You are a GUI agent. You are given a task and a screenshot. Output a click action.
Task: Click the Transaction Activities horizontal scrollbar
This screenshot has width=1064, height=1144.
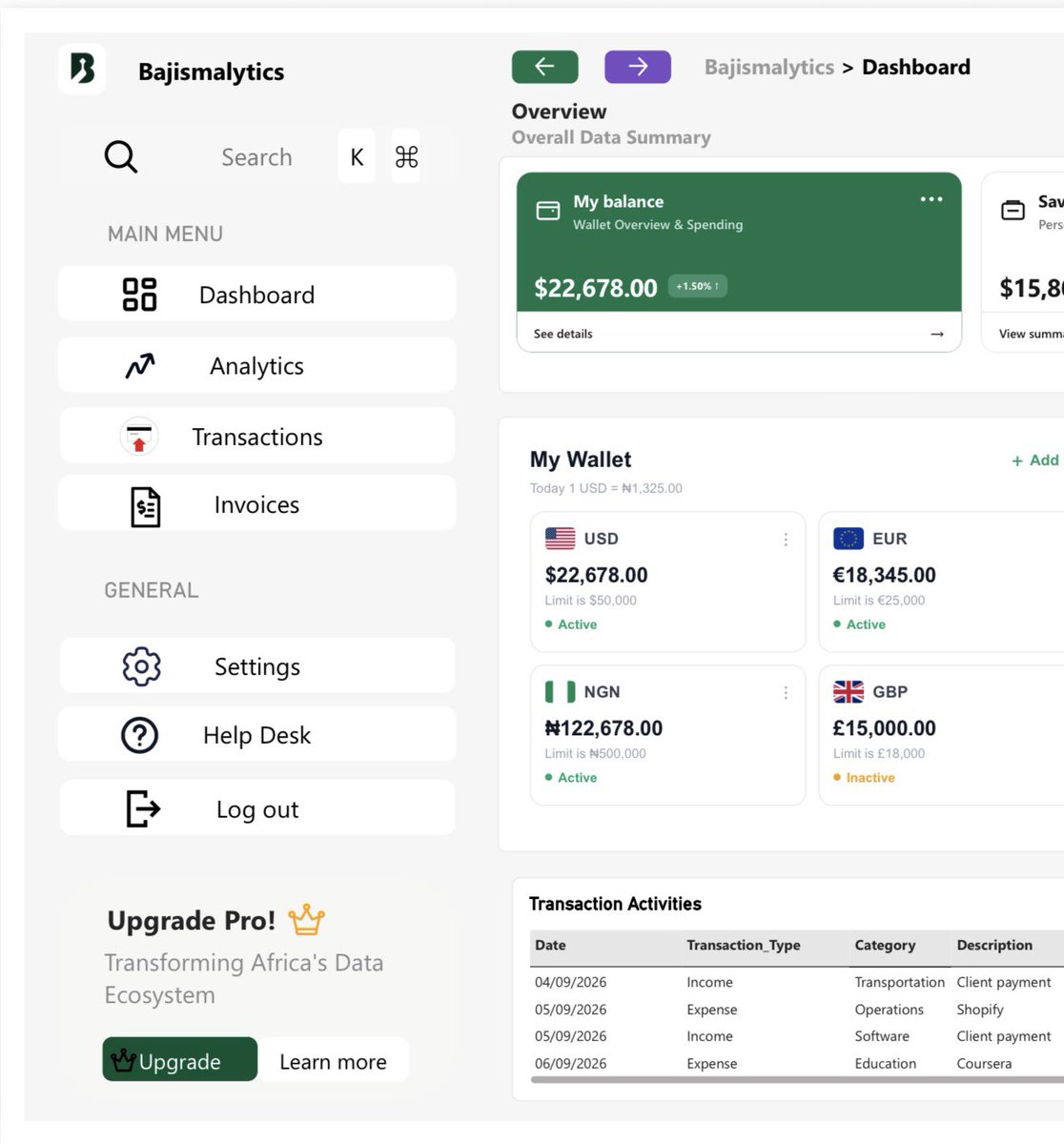[x=797, y=1080]
